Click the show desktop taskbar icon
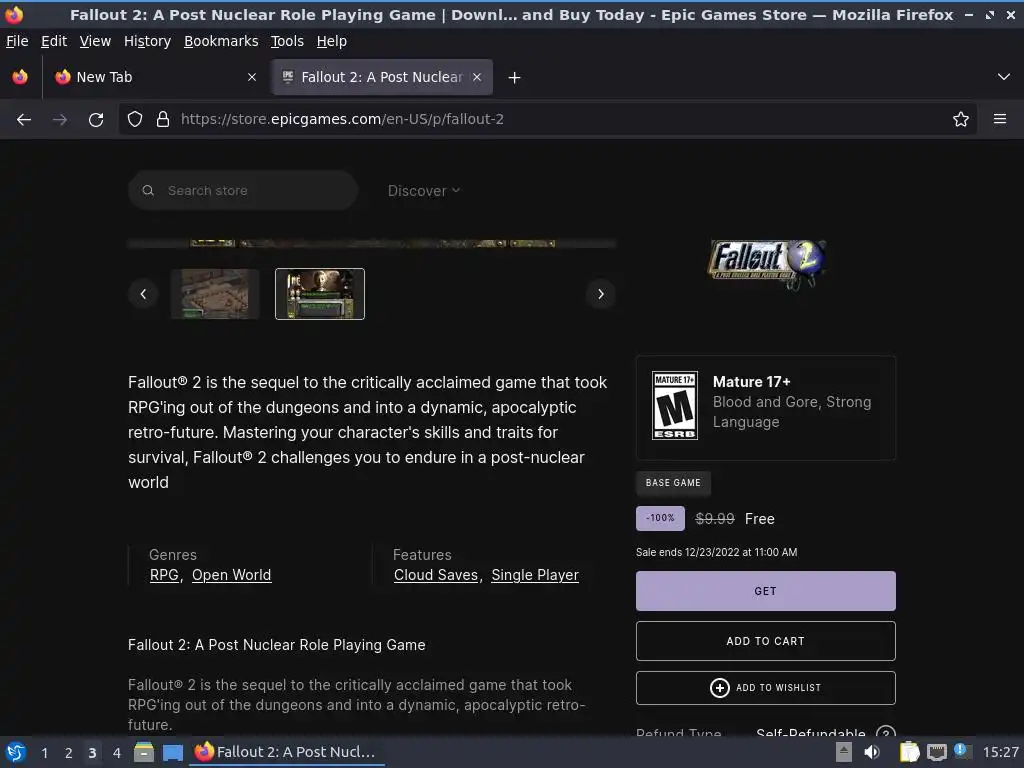 coord(172,753)
